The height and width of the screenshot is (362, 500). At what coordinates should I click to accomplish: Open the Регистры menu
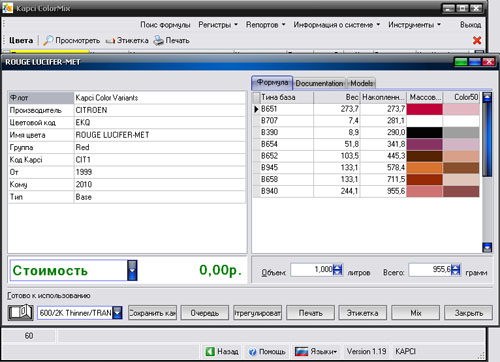click(218, 25)
